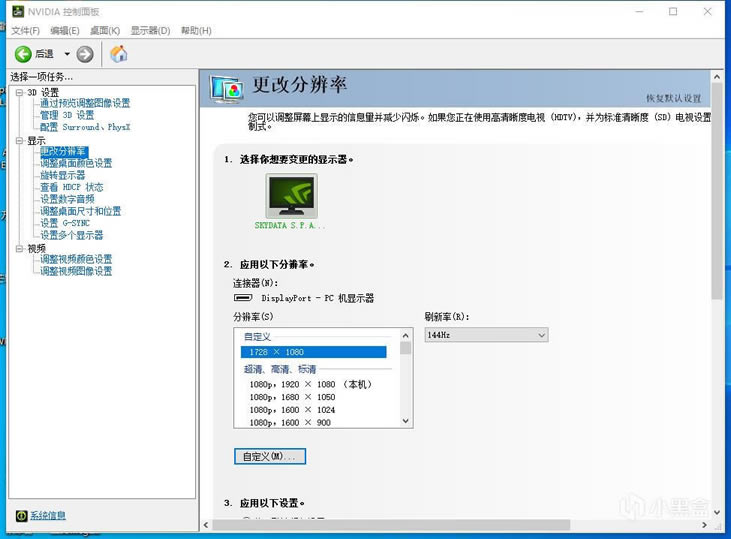Minimize the NVIDIA control panel window
Image resolution: width=731 pixels, height=539 pixels.
click(x=640, y=12)
